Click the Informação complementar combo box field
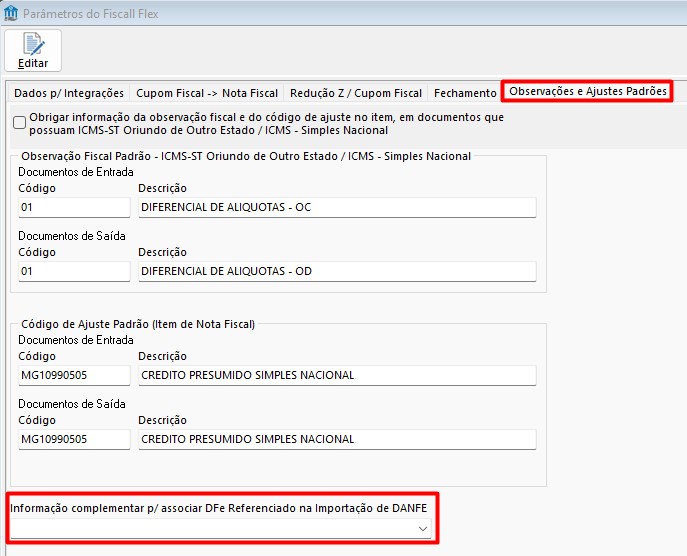This screenshot has width=687, height=556. coord(221,529)
